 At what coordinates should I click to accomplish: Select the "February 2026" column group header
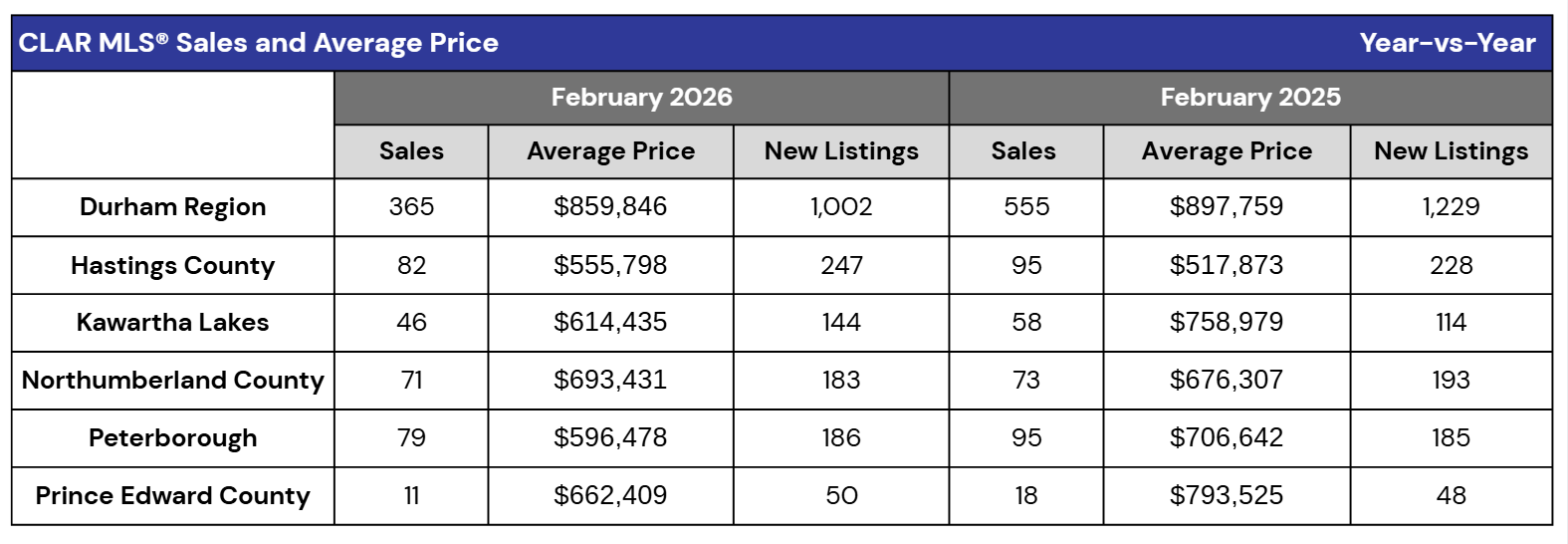(x=641, y=98)
